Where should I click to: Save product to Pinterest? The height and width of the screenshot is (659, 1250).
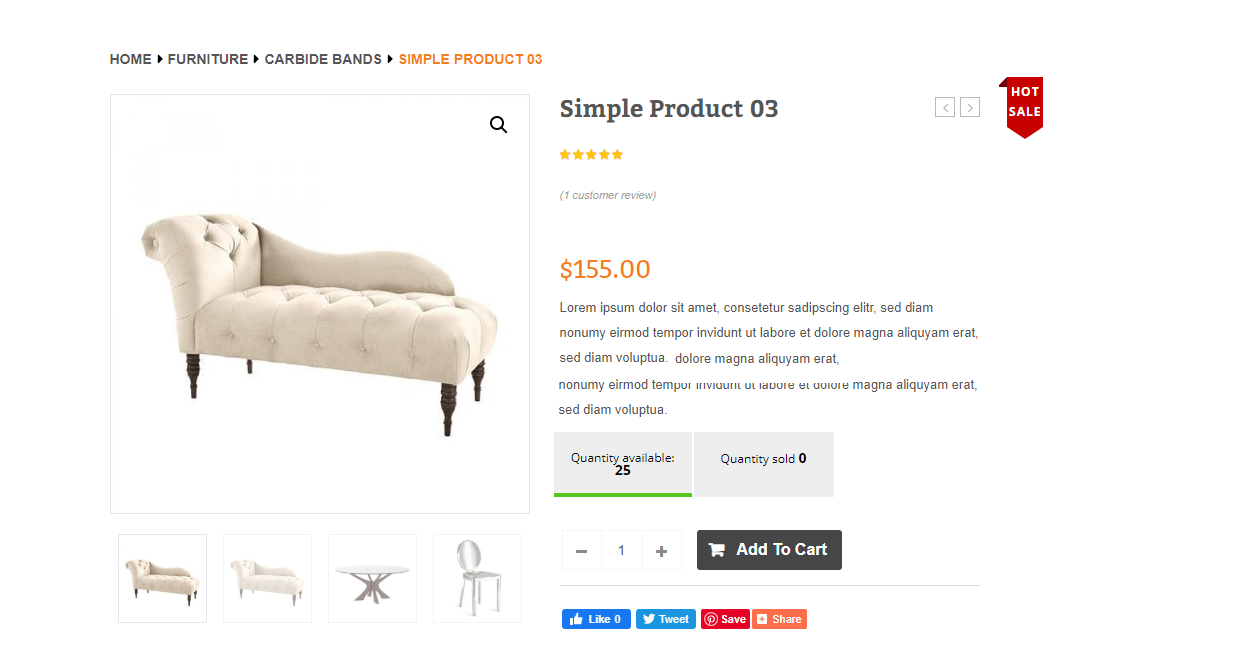pos(725,619)
